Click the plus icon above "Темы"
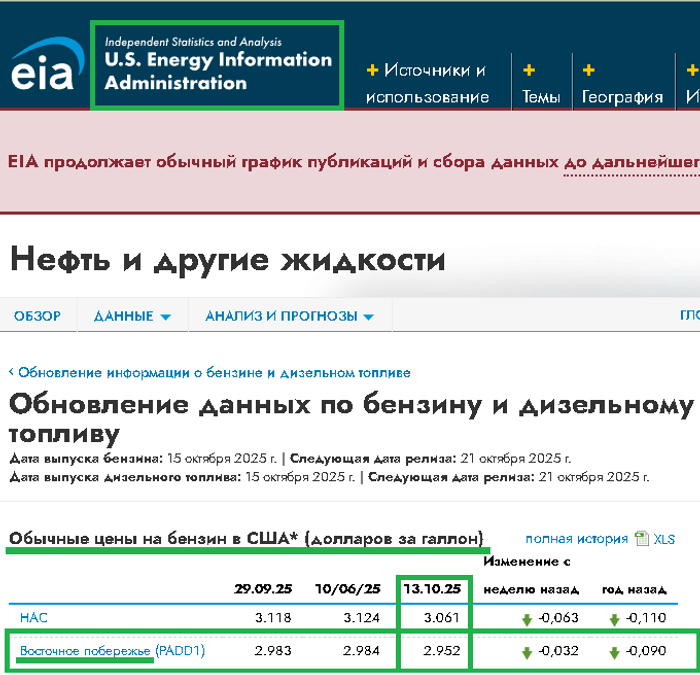Viewport: 700px width, 675px height. pyautogui.click(x=529, y=70)
